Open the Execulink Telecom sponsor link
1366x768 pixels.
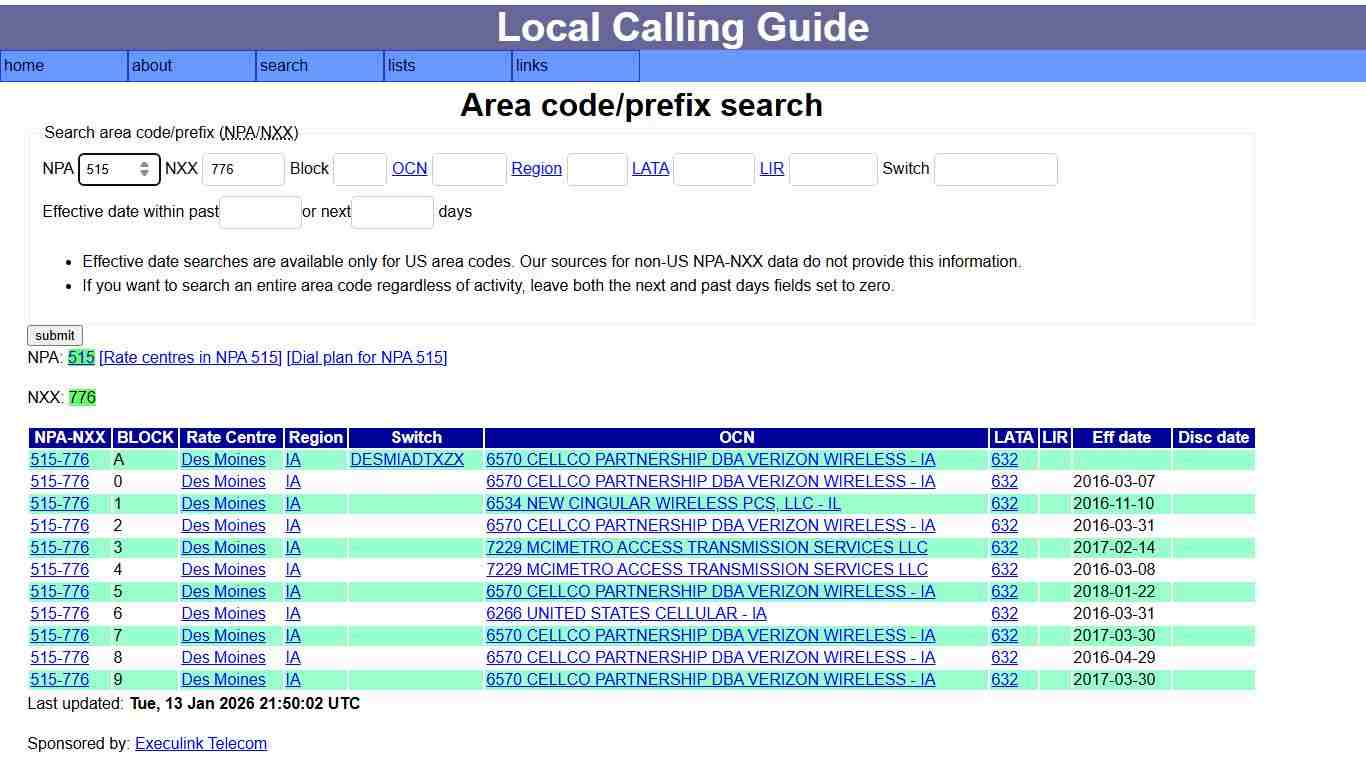[200, 743]
